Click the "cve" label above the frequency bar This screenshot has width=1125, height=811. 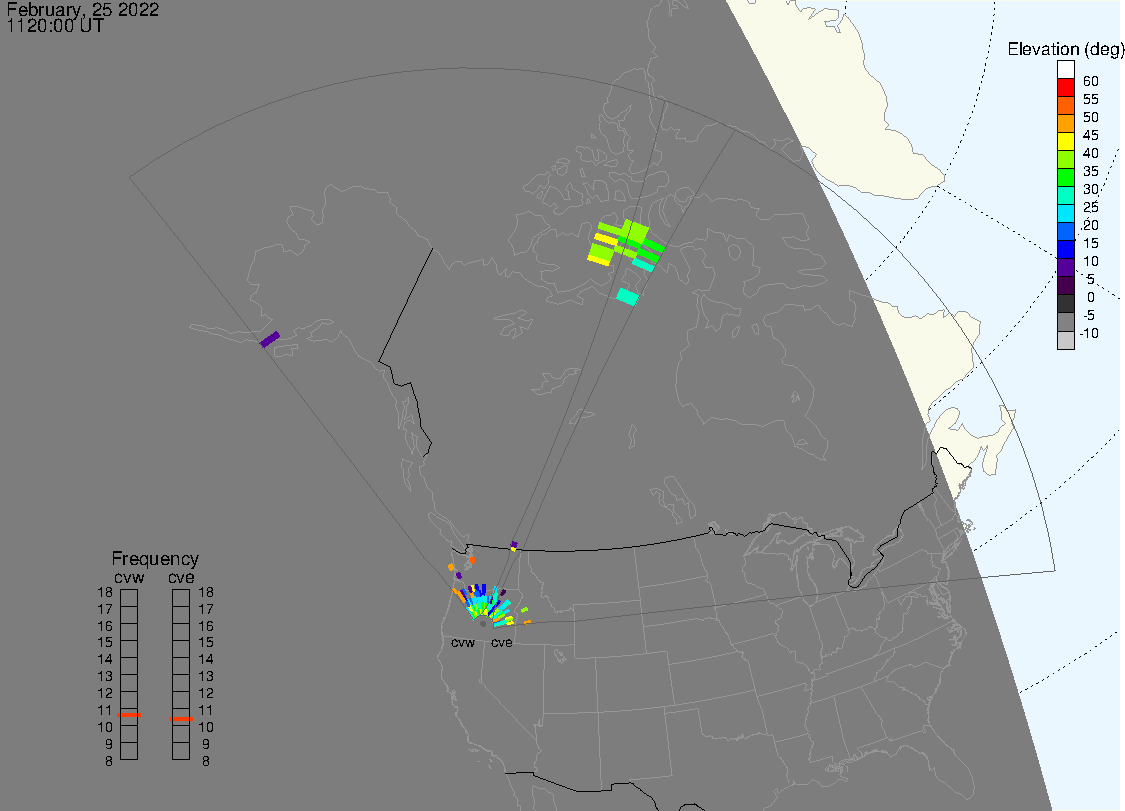pos(181,578)
